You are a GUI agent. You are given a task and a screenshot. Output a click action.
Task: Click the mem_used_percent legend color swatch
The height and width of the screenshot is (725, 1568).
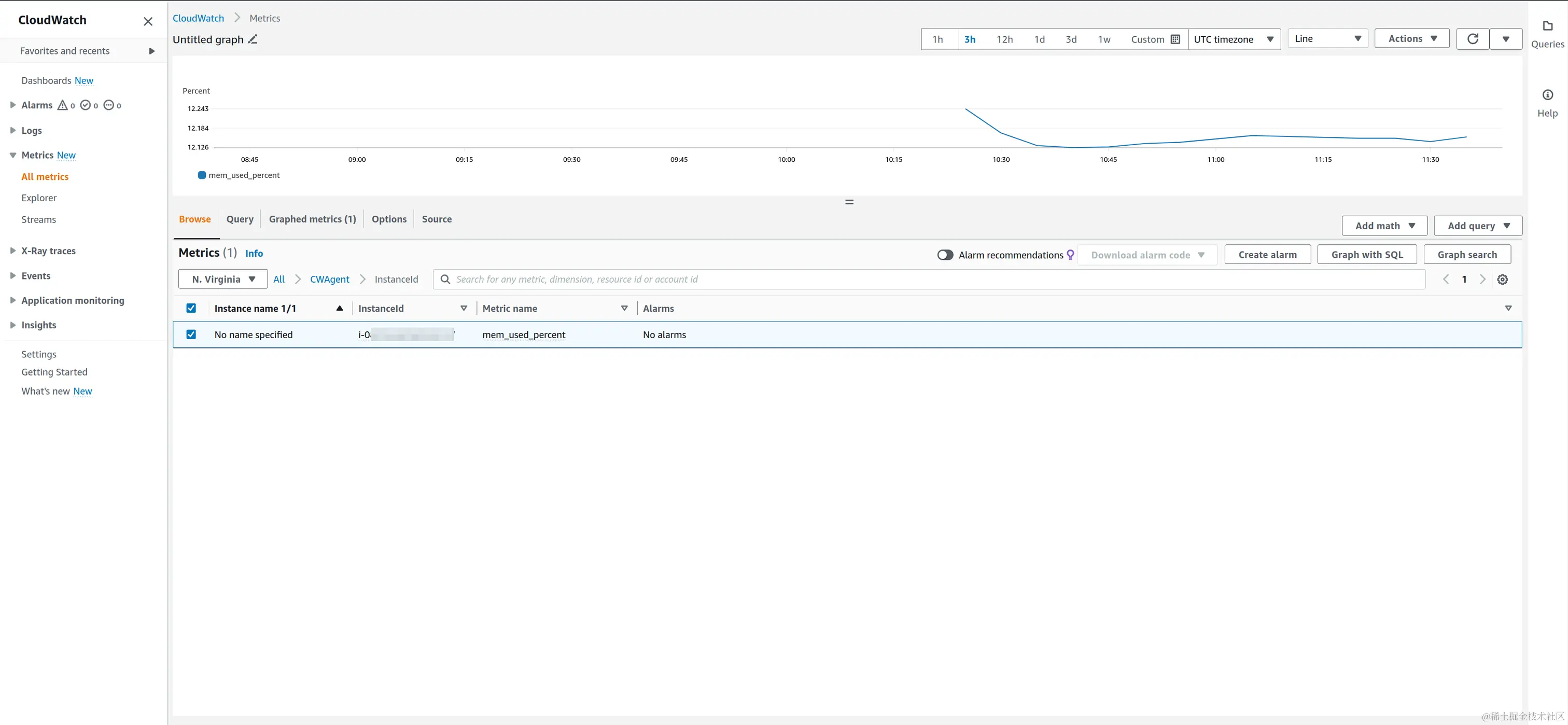pos(202,175)
